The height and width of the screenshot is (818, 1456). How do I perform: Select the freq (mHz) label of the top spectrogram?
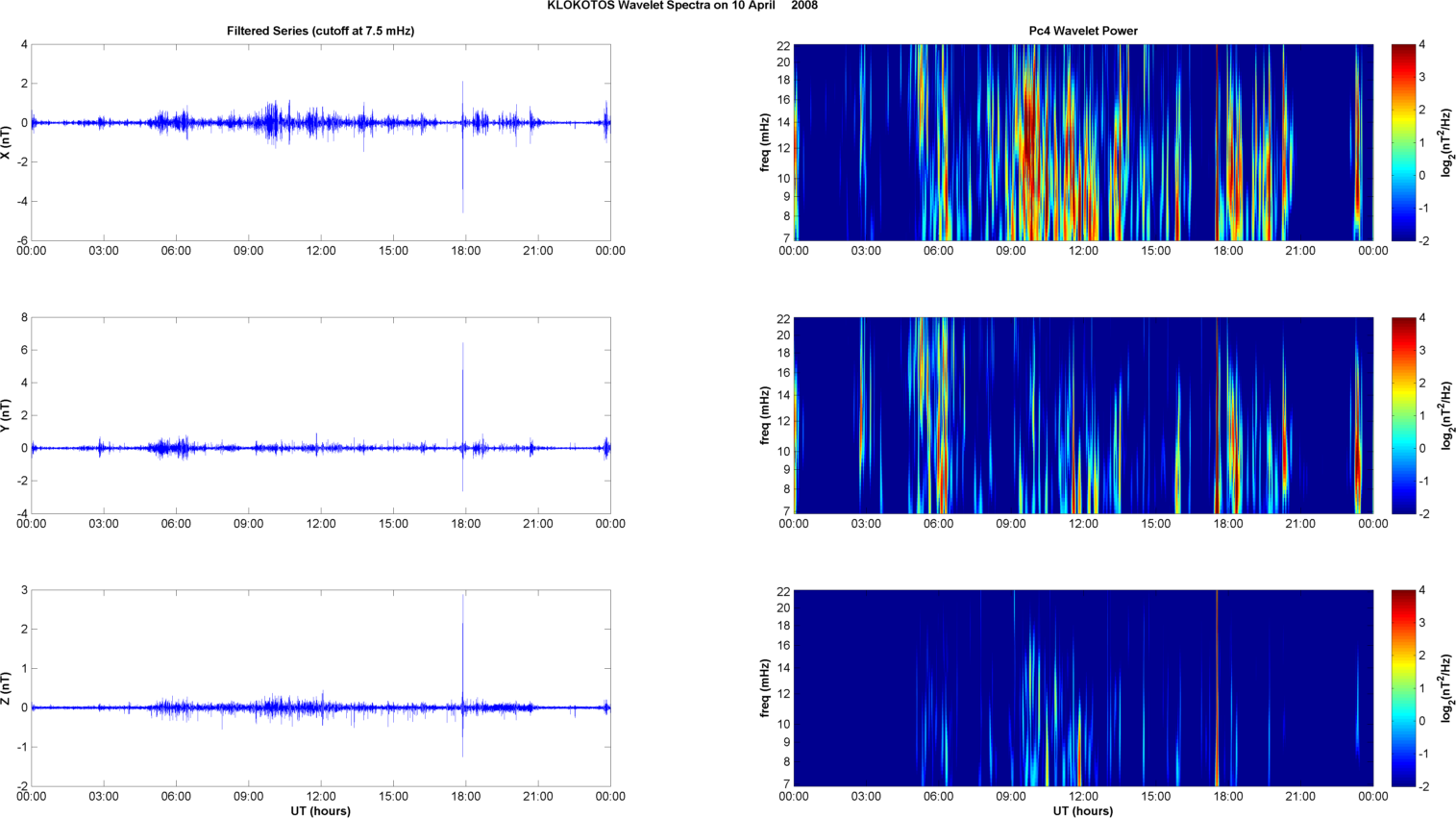tap(765, 142)
